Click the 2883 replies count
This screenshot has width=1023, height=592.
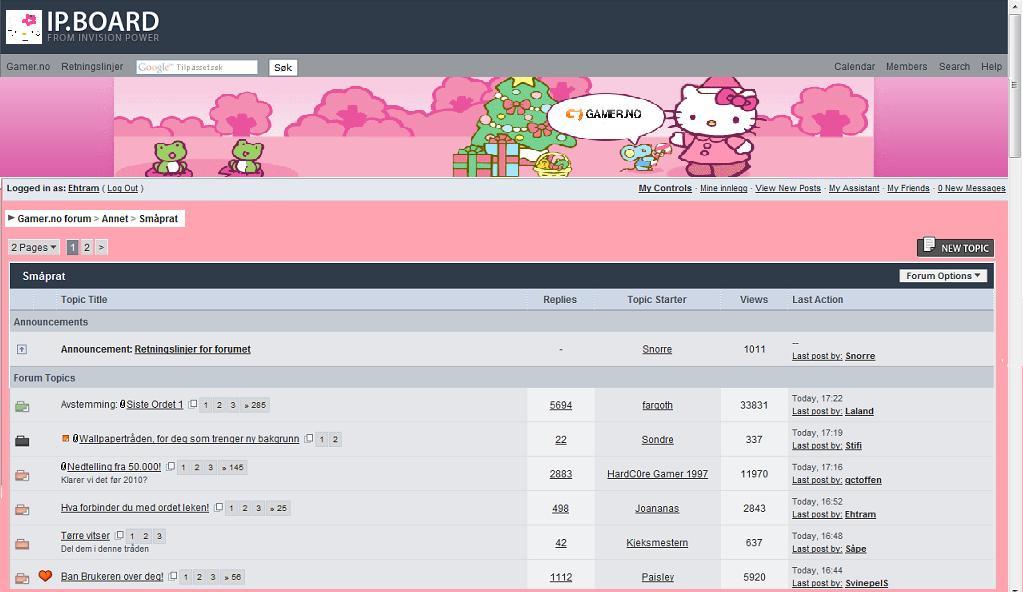pos(560,474)
